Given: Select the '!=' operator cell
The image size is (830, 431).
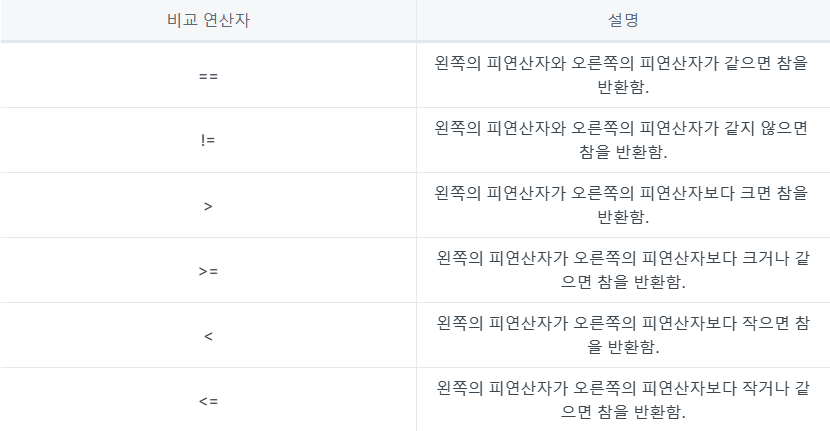Looking at the screenshot, I should 208,140.
